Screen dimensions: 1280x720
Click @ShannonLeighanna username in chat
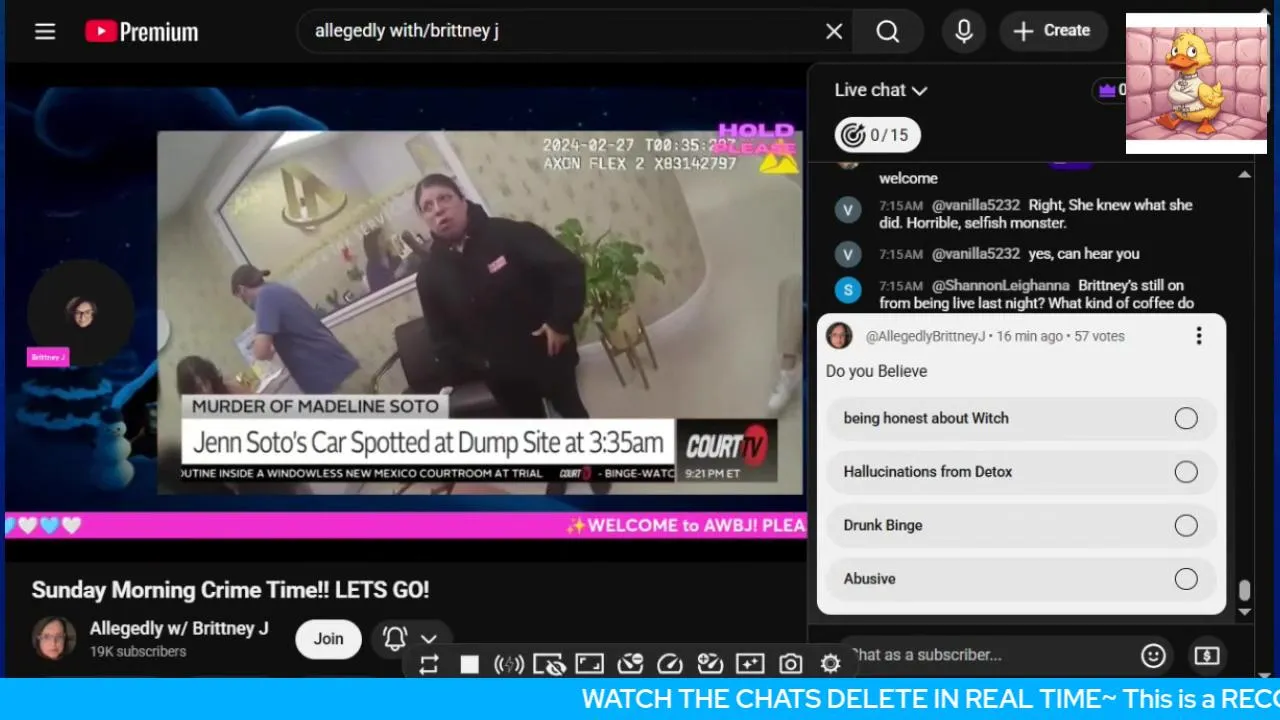pos(1001,286)
